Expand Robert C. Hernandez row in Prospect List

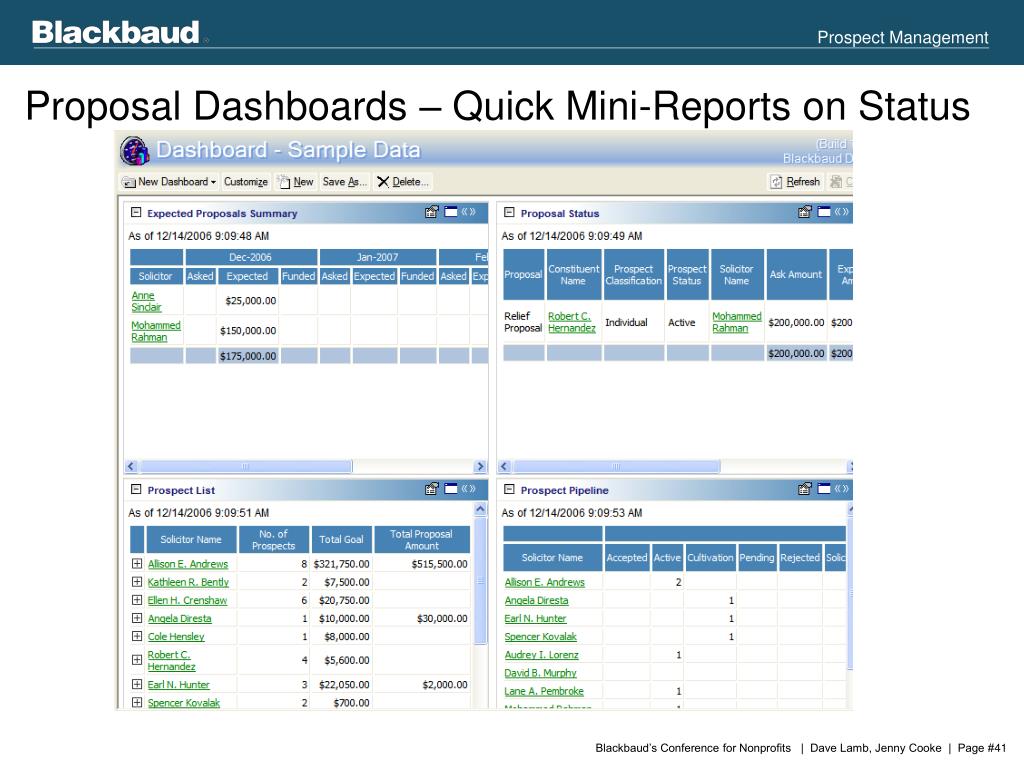coord(136,660)
